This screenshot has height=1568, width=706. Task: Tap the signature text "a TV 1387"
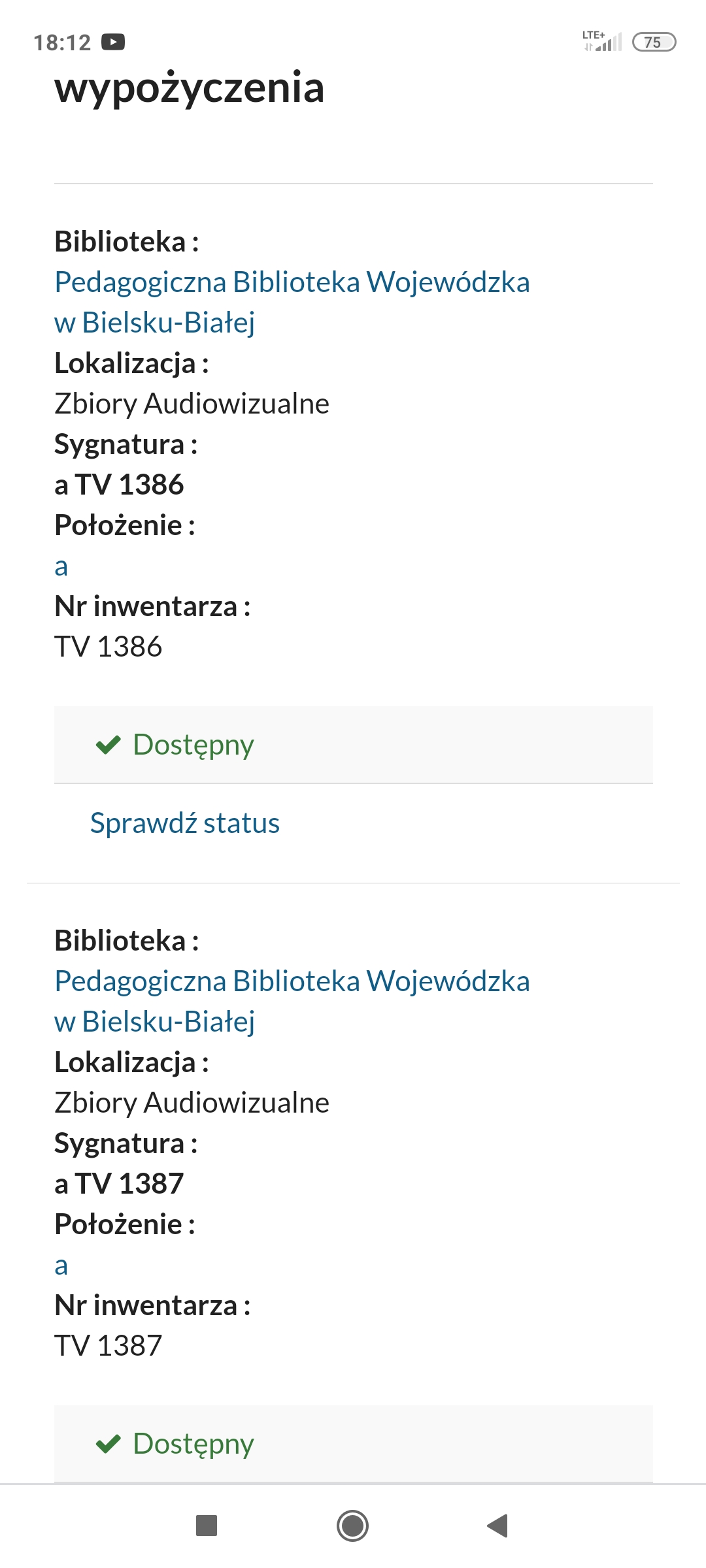[x=120, y=1184]
